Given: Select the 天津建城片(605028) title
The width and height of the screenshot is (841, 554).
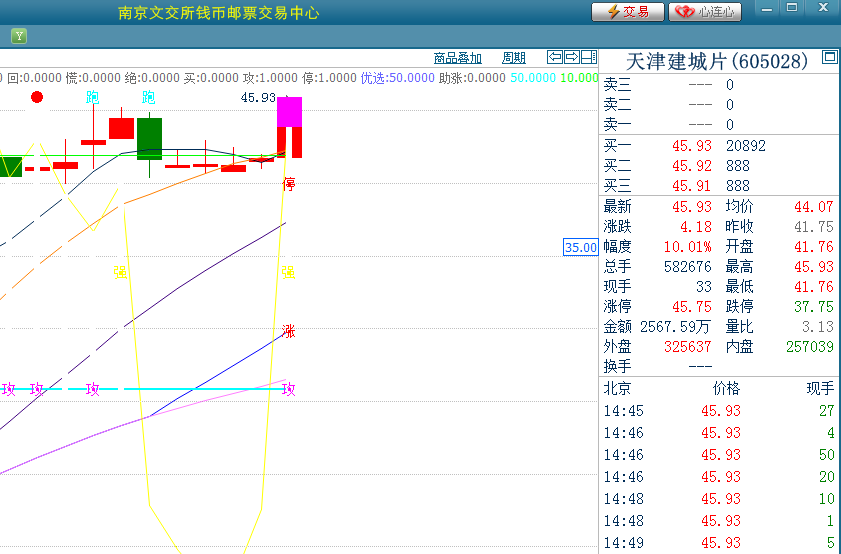Looking at the screenshot, I should click(717, 62).
